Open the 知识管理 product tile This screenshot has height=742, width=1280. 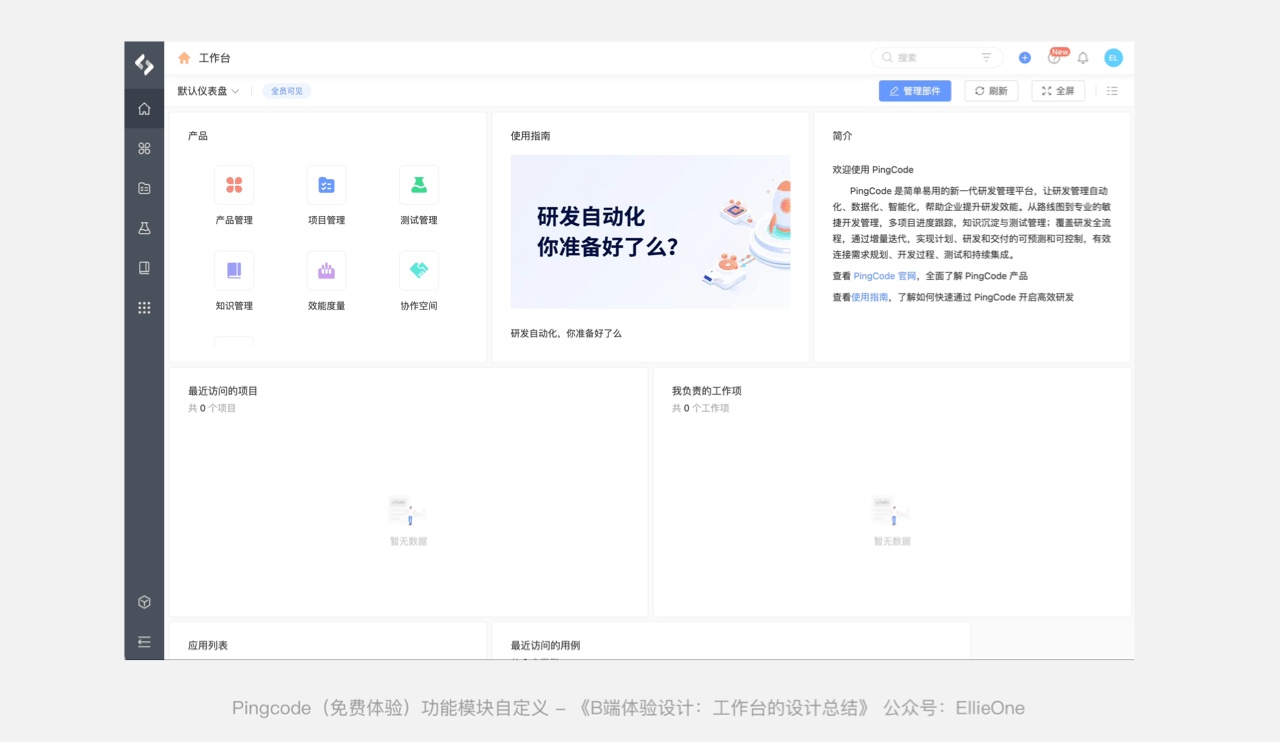[234, 281]
